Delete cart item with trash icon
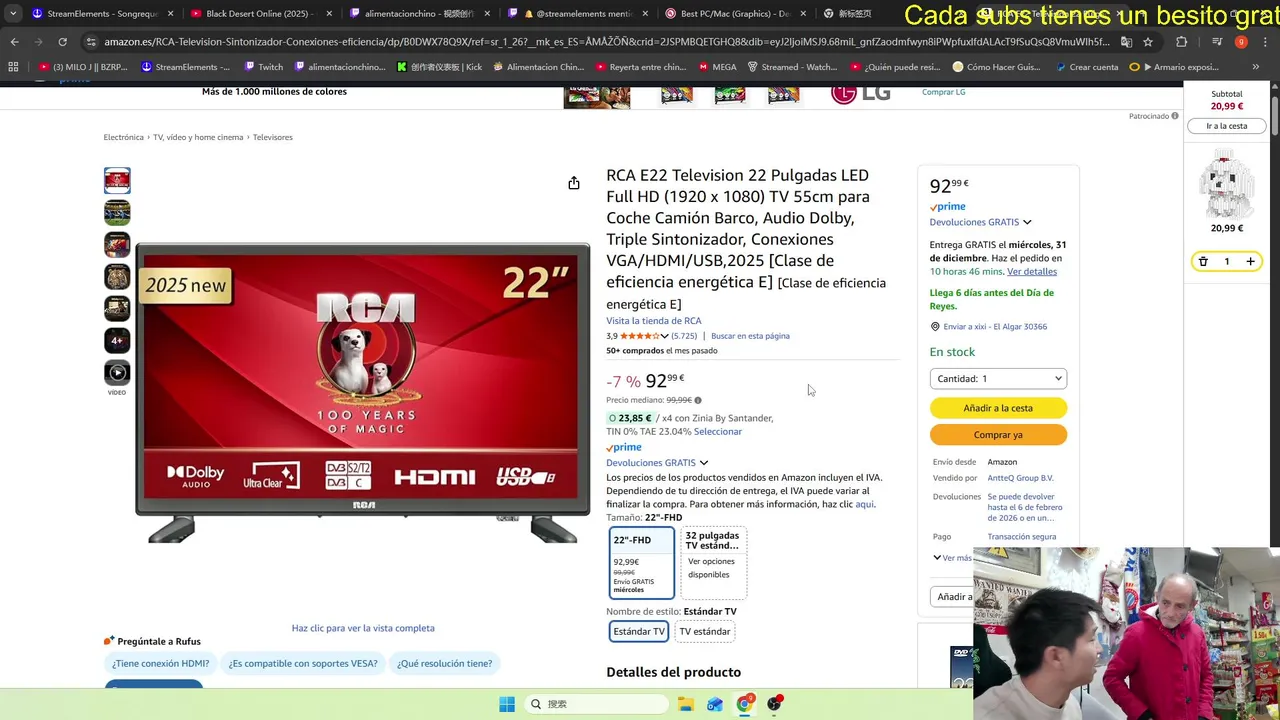This screenshot has width=1280, height=720. coord(1203,262)
